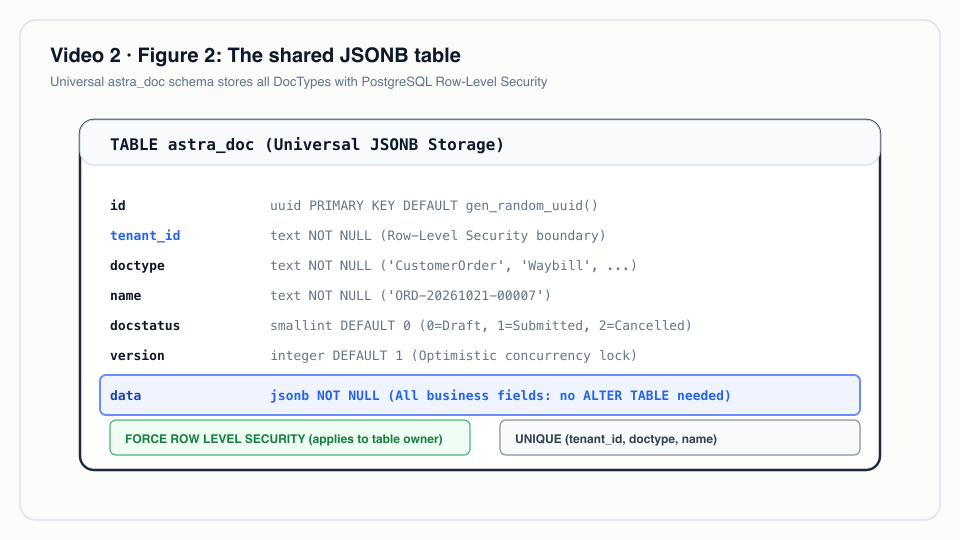Select the 'id' column name
This screenshot has width=960, height=540.
[118, 205]
